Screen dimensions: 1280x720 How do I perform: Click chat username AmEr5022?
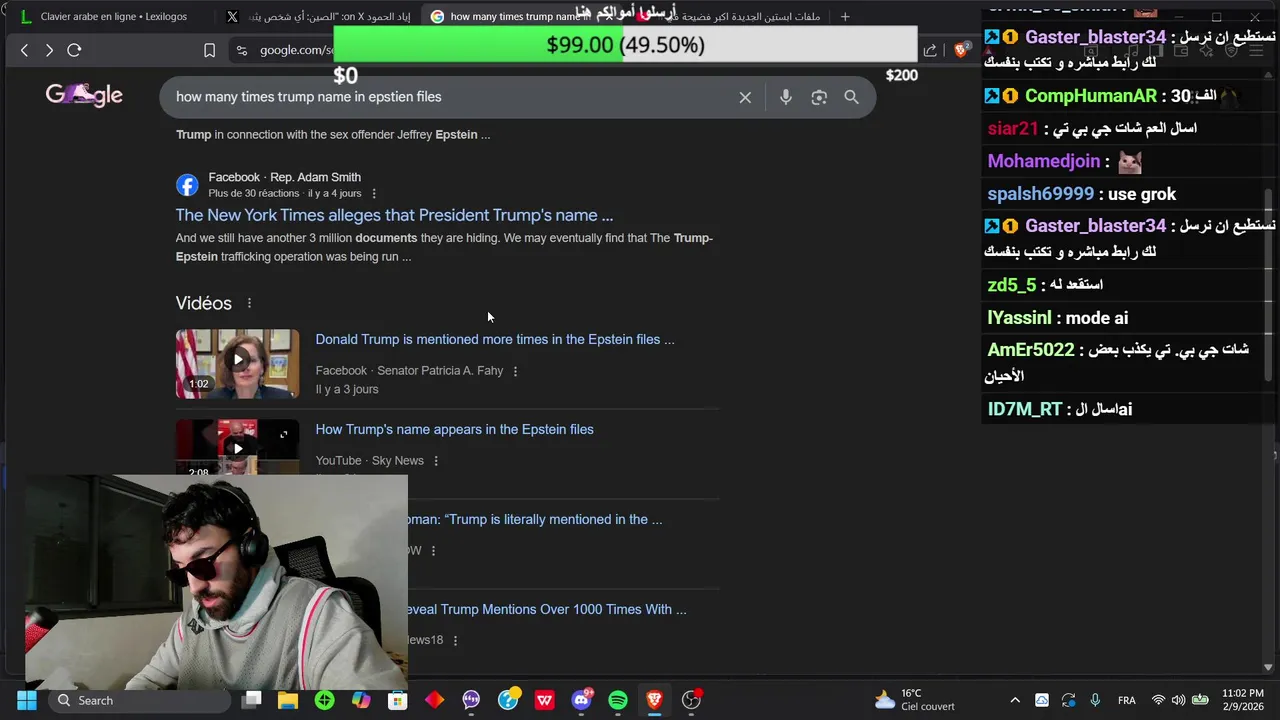[1030, 350]
